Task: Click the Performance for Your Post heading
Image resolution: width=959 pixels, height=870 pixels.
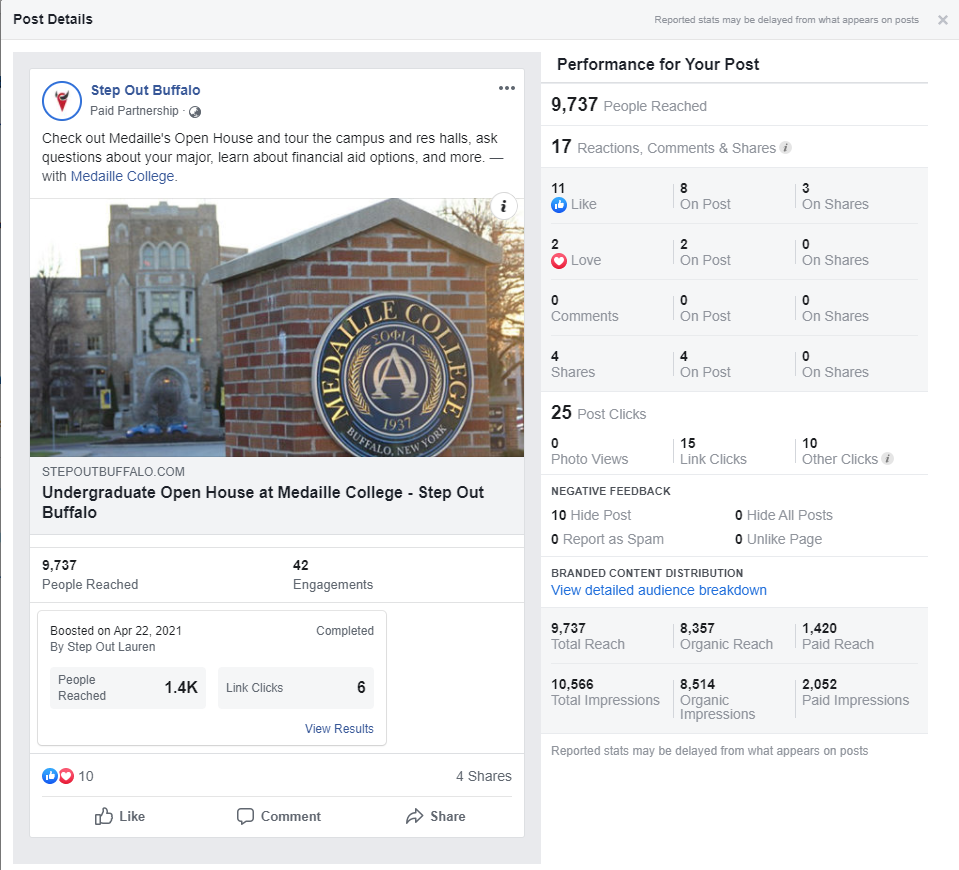Action: point(657,64)
